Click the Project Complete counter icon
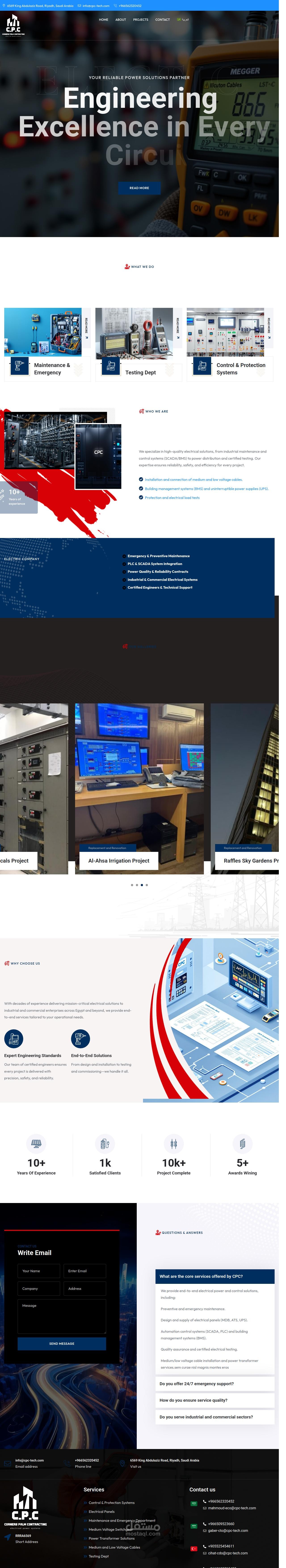Screen dimensions: 286x1568 (174, 1144)
